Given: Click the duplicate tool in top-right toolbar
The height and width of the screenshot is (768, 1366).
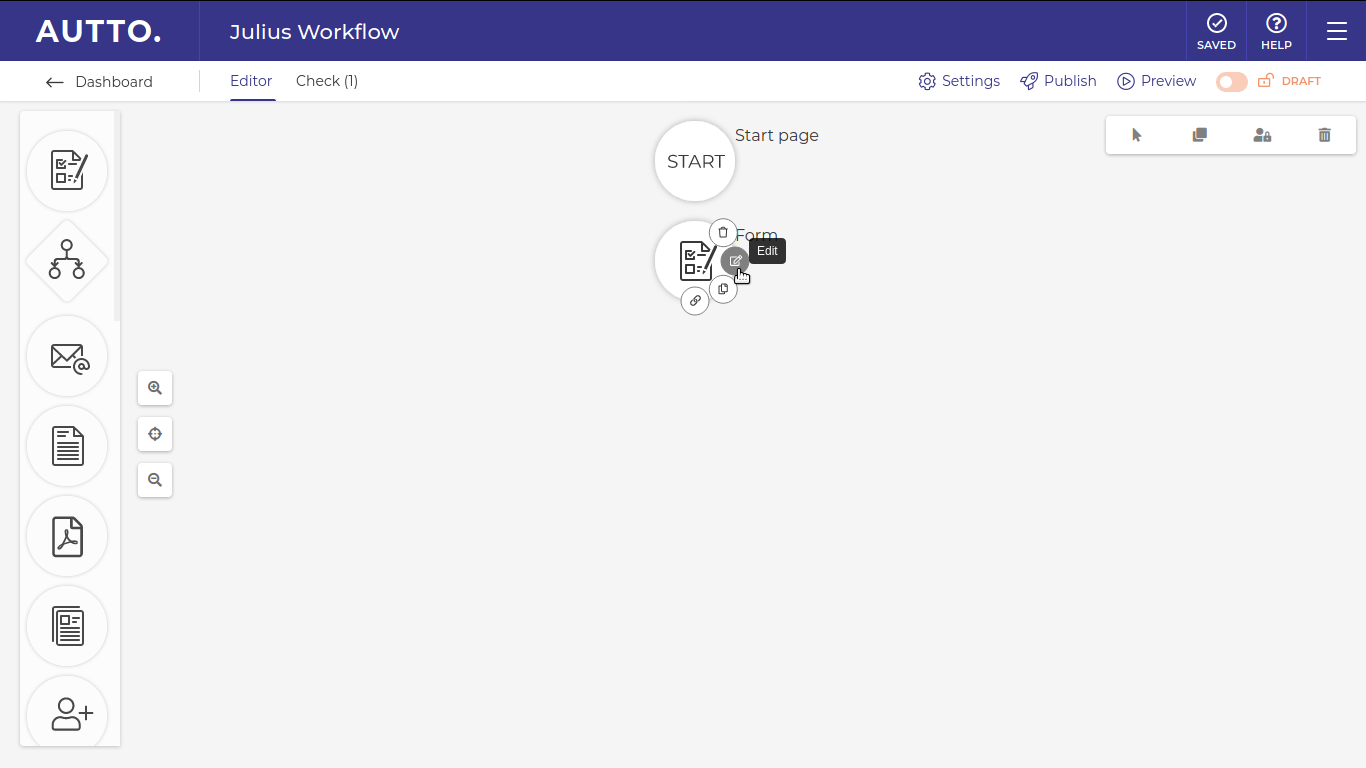Looking at the screenshot, I should [1200, 135].
